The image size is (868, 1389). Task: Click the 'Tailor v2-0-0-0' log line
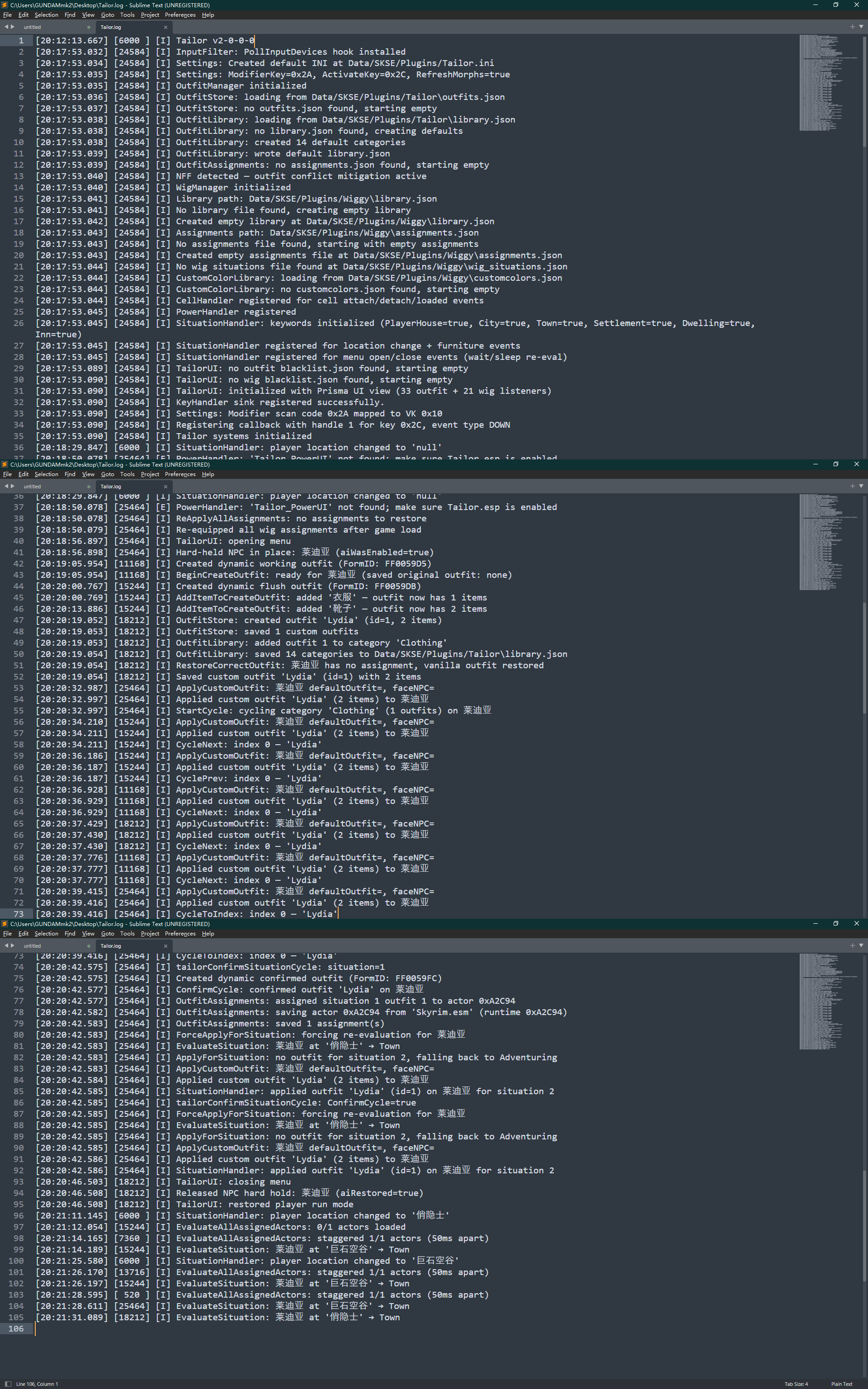145,41
